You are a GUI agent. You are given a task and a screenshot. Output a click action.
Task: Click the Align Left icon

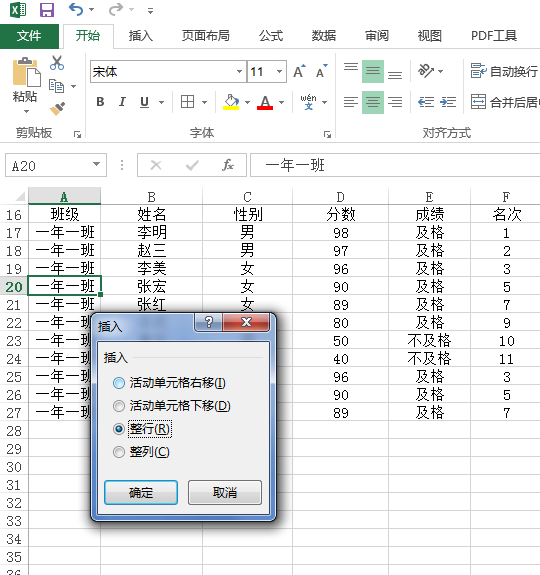pos(351,102)
